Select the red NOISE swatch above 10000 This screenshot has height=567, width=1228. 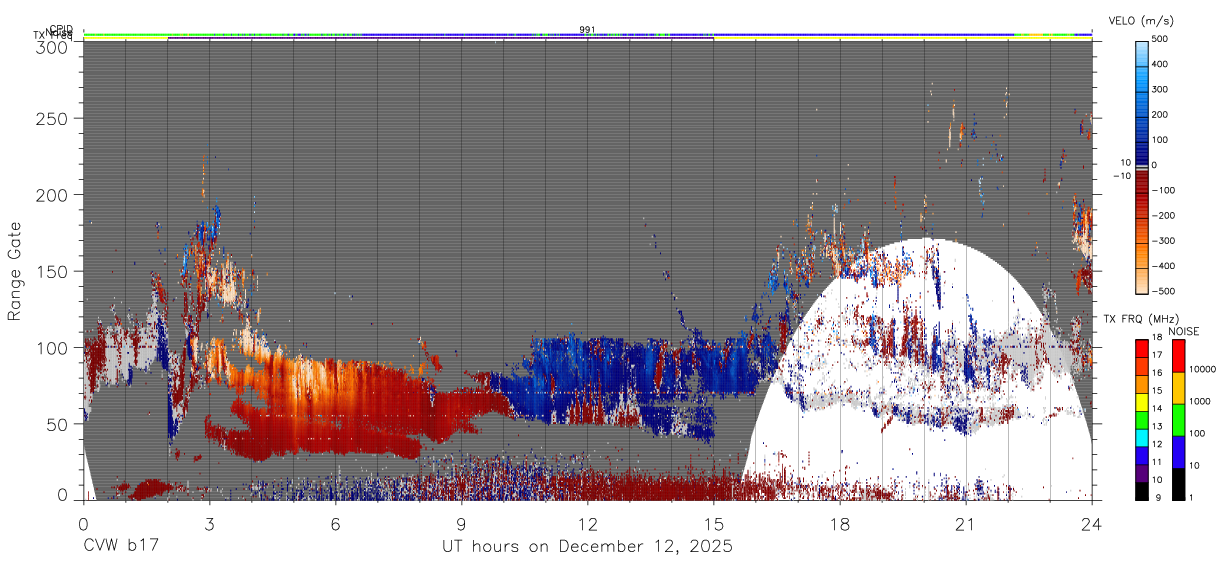point(1178,356)
